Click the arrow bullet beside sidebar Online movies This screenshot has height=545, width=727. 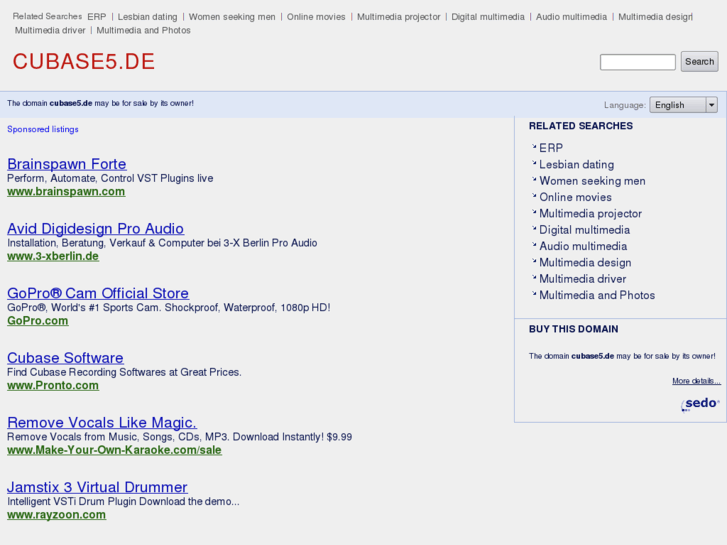pyautogui.click(x=534, y=196)
